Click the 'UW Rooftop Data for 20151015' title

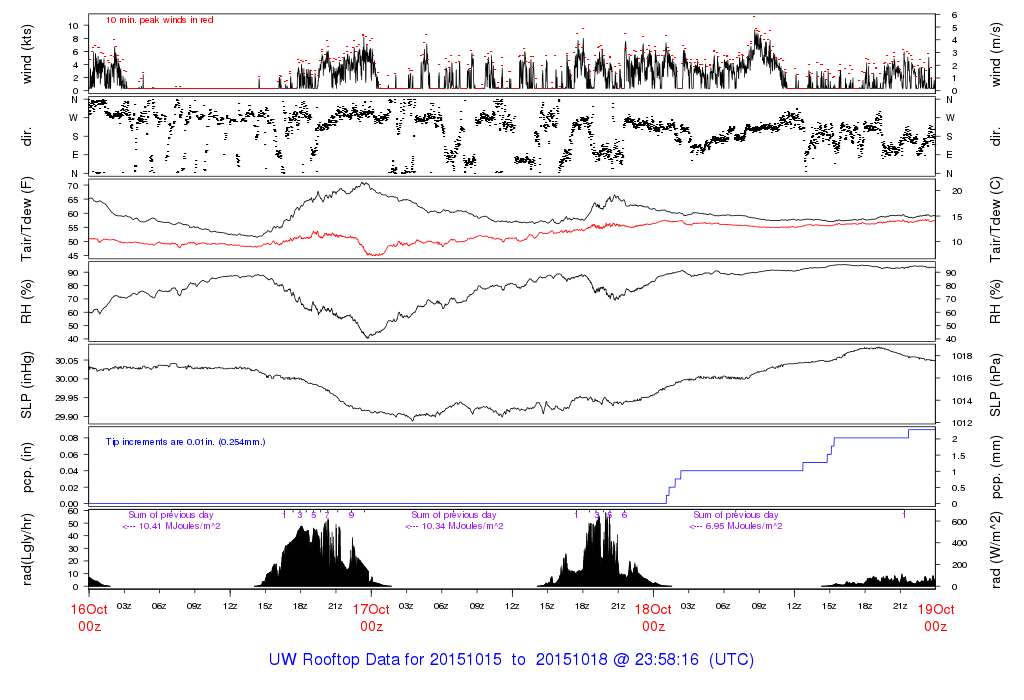tap(385, 660)
